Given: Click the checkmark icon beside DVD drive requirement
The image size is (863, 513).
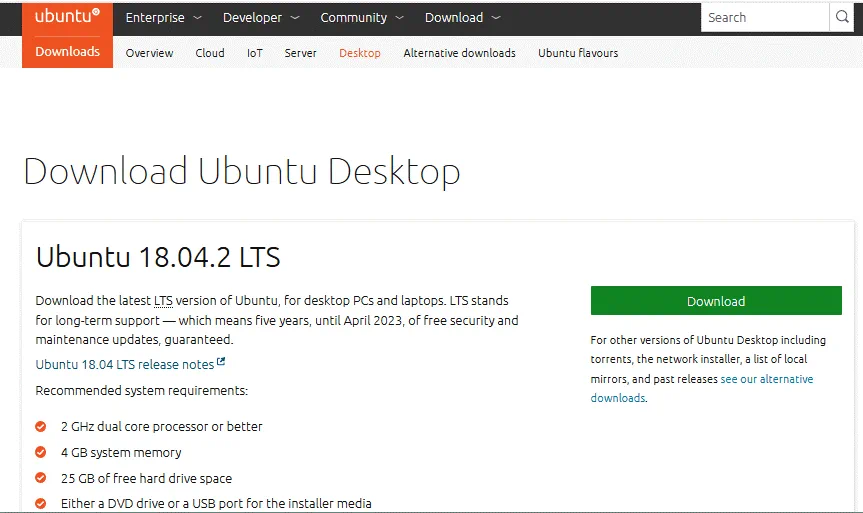Looking at the screenshot, I should tap(41, 503).
